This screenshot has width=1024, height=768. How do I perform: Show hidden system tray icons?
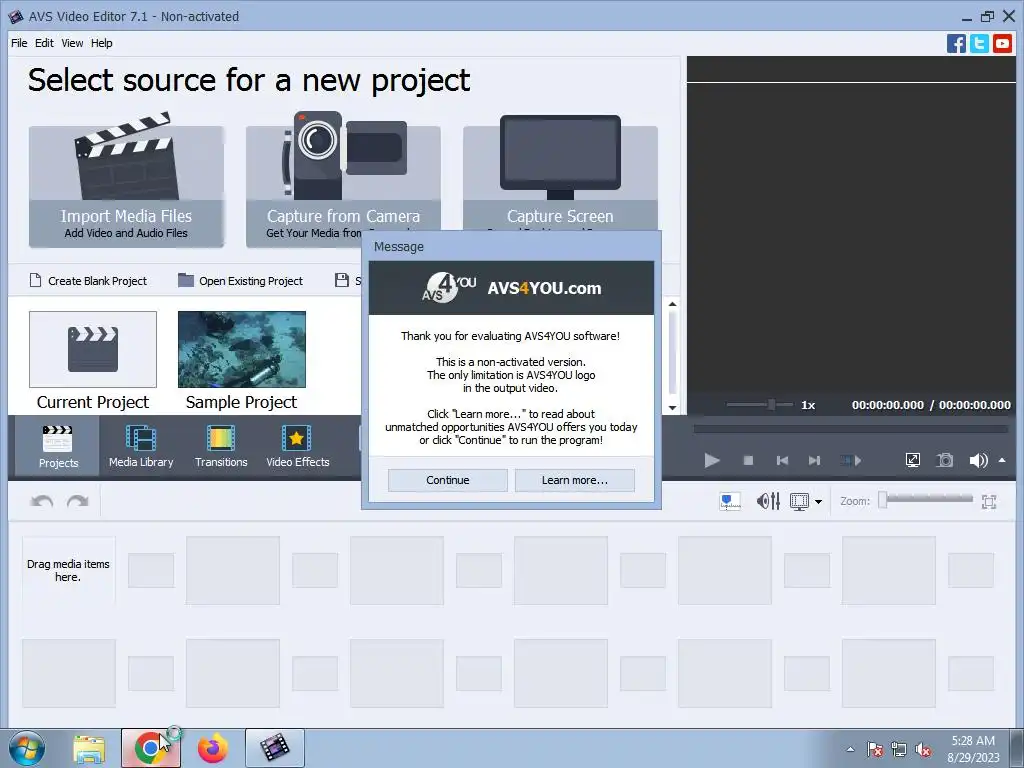pos(850,749)
